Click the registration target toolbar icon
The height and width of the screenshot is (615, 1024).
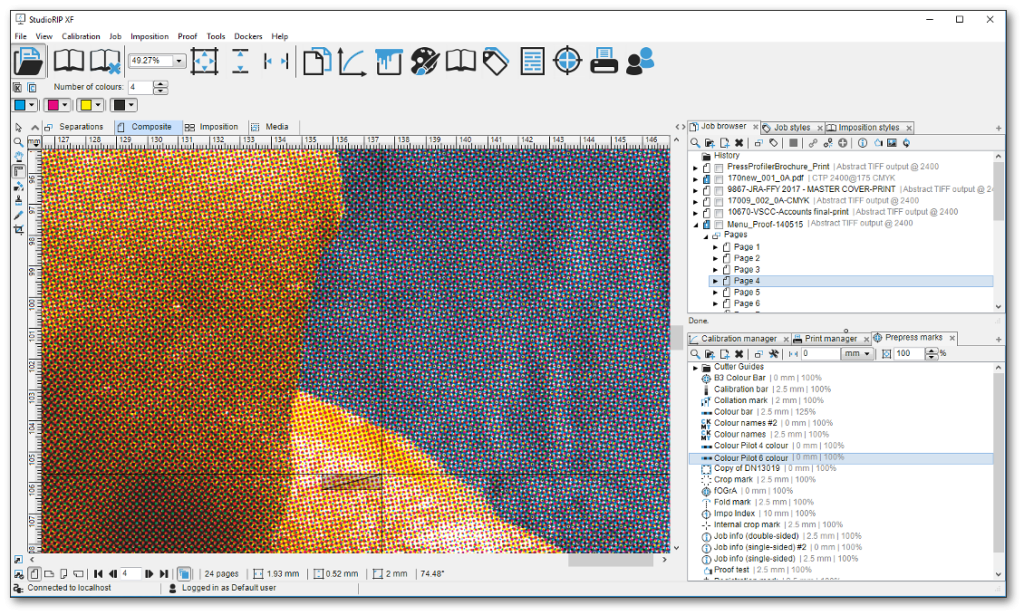567,61
